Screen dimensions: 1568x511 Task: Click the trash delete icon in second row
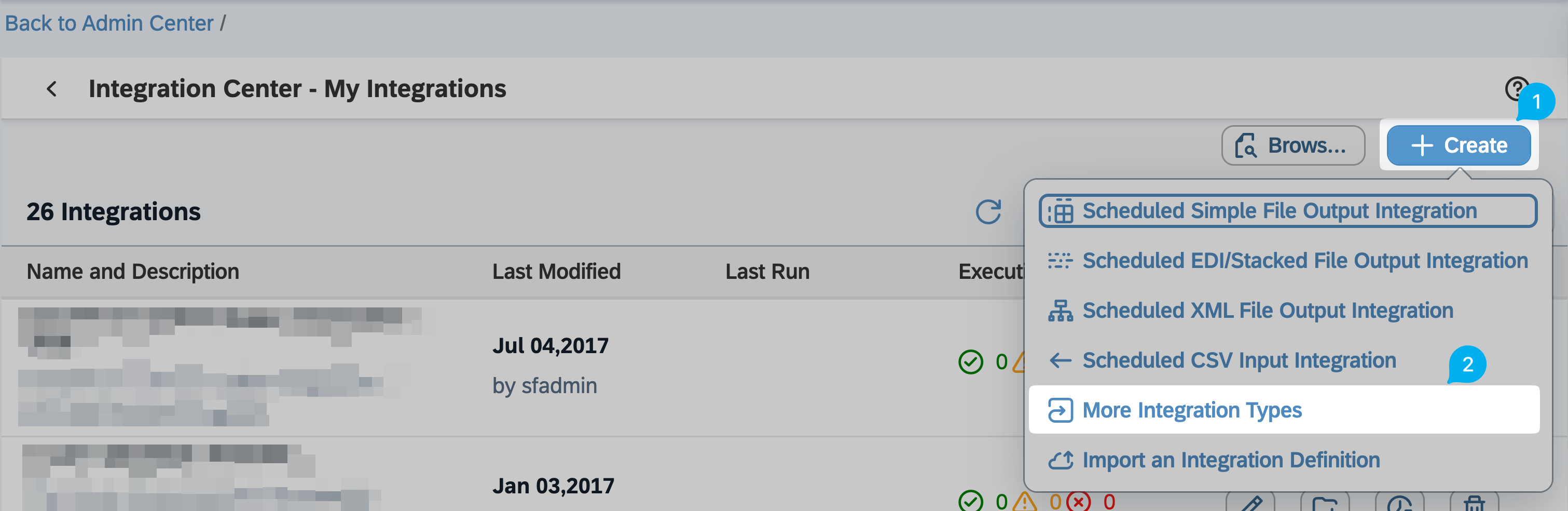[x=1474, y=503]
